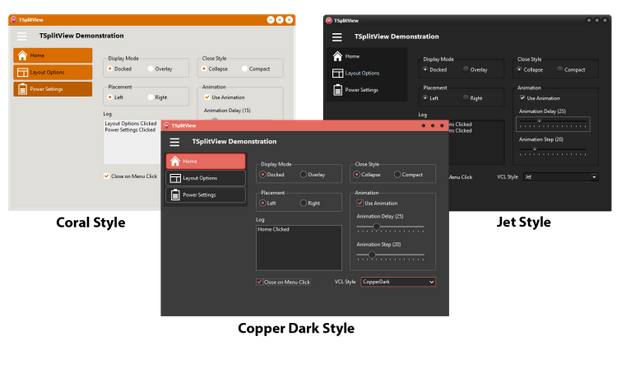The height and width of the screenshot is (365, 632).
Task: Click Layout Options icon in Copper Dark window
Action: (175, 178)
